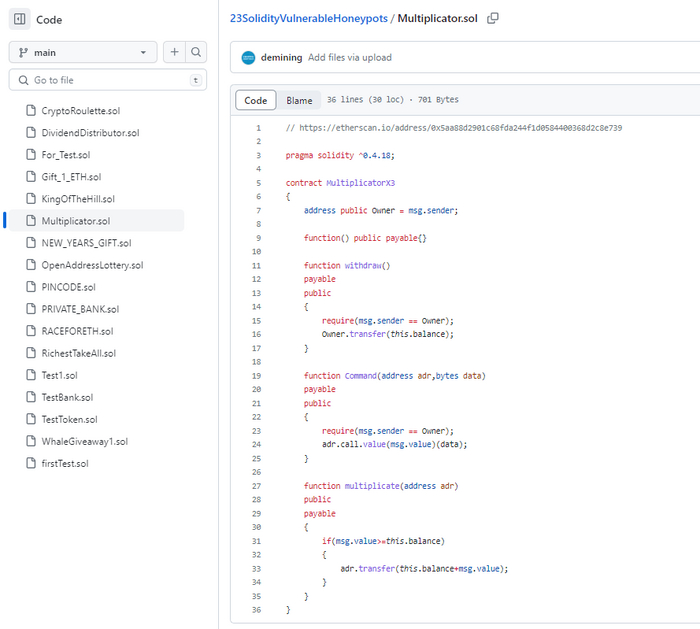Collapse the file tree side panel icon

(19, 19)
